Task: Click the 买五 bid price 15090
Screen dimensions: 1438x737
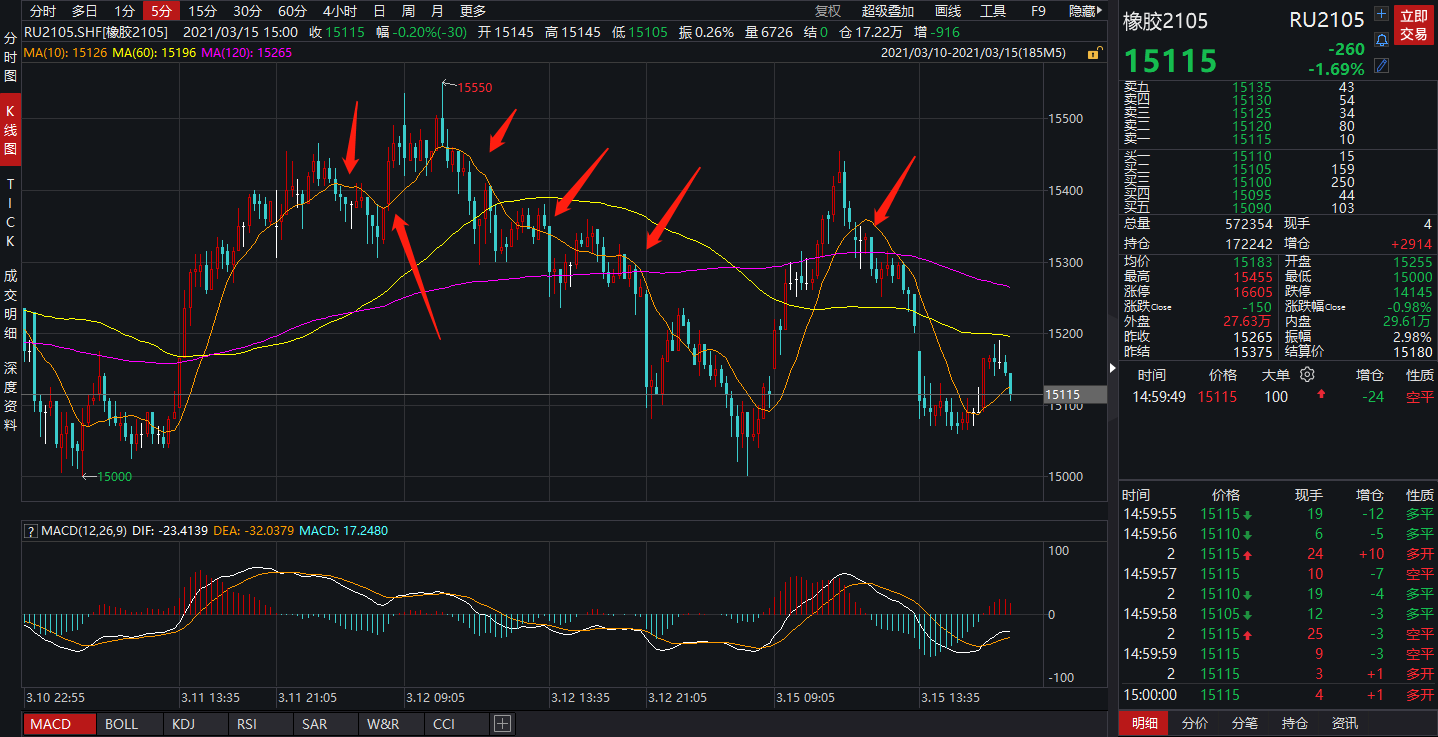Action: (1251, 208)
